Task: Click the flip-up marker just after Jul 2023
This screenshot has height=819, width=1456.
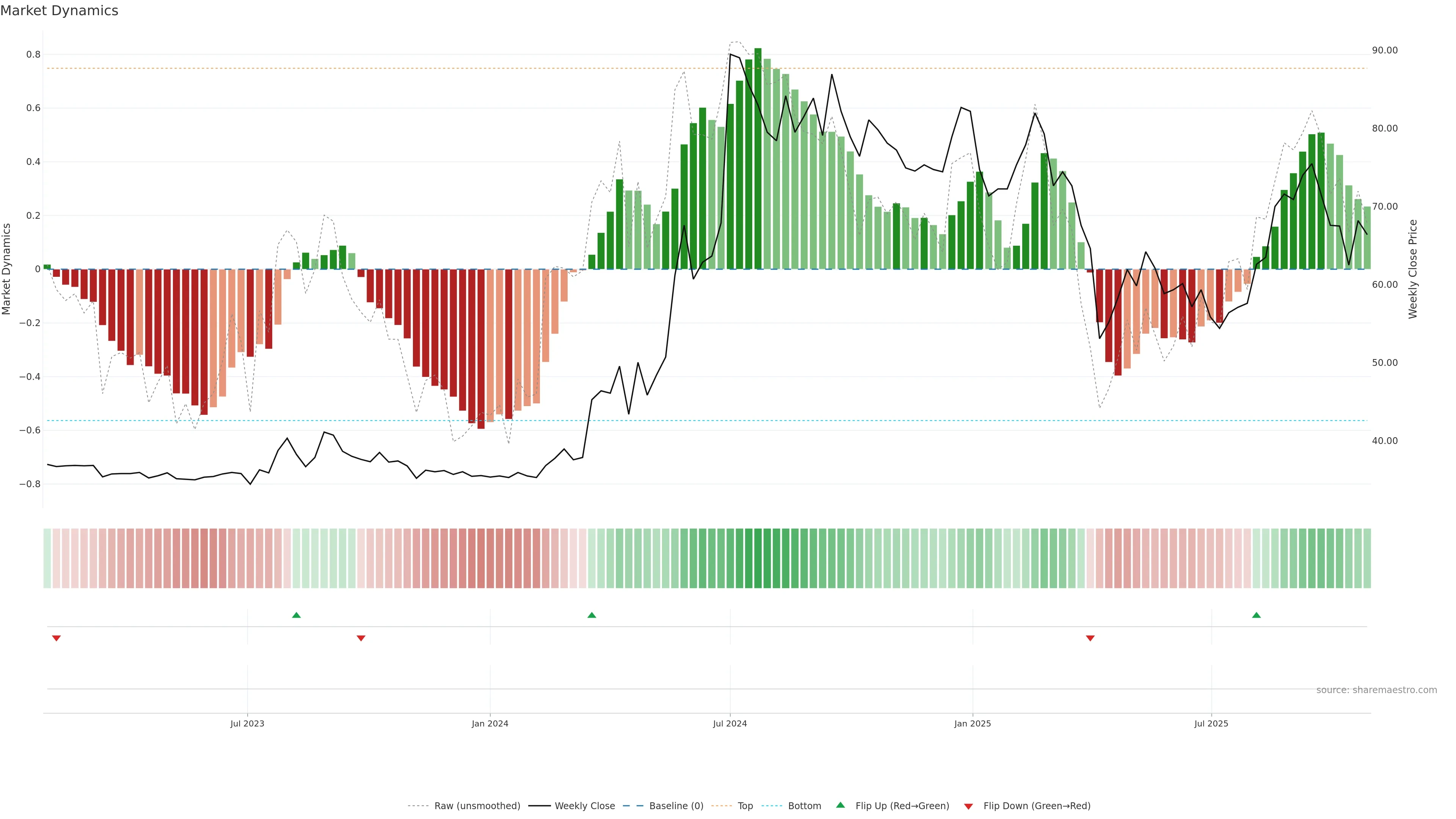Action: pyautogui.click(x=296, y=615)
